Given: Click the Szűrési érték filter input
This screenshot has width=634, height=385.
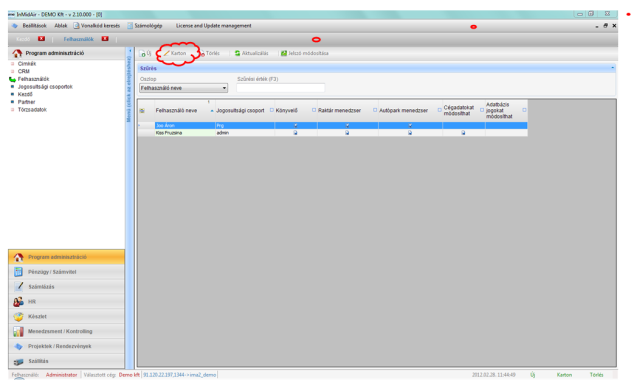Looking at the screenshot, I should [281, 88].
